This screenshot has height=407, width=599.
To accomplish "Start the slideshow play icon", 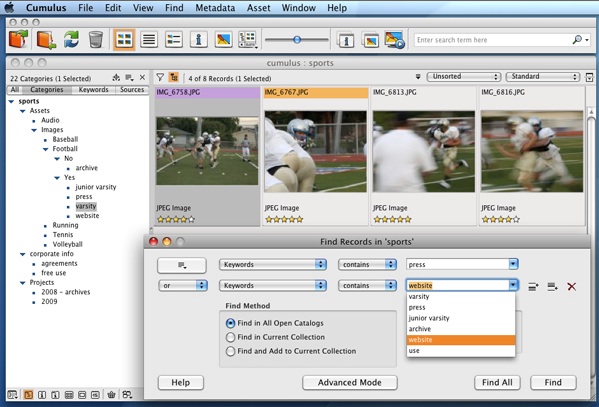I will (x=395, y=40).
